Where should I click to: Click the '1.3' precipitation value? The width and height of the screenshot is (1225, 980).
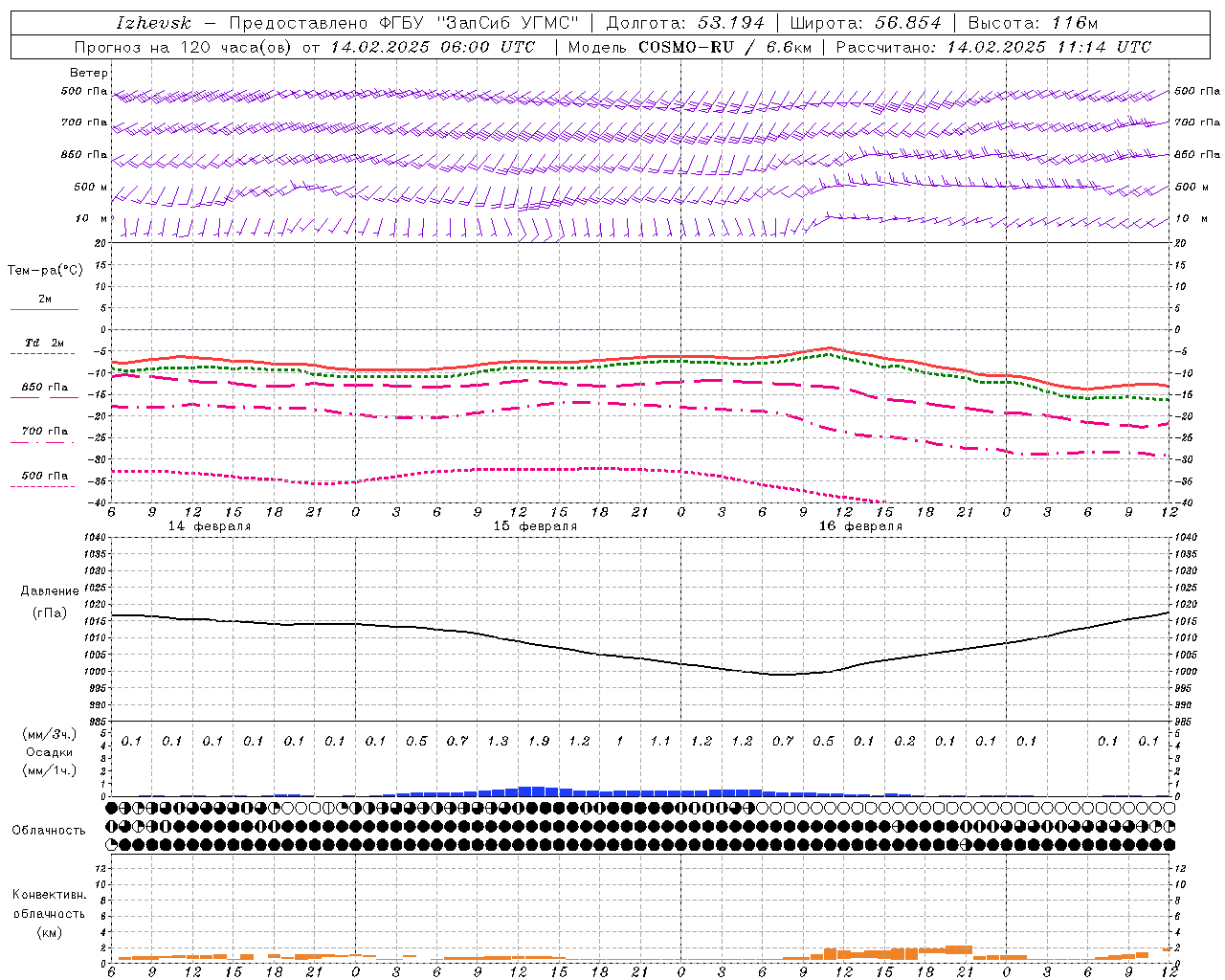click(498, 741)
